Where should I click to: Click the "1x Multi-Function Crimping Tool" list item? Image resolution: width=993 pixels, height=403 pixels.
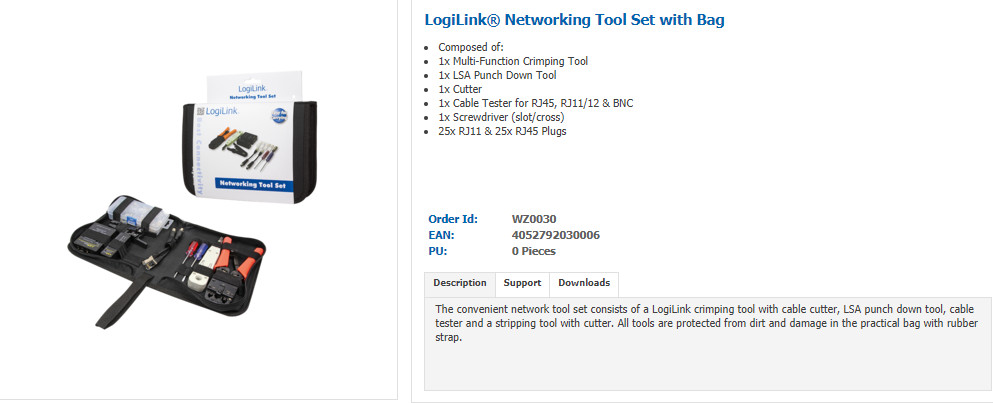(x=513, y=61)
